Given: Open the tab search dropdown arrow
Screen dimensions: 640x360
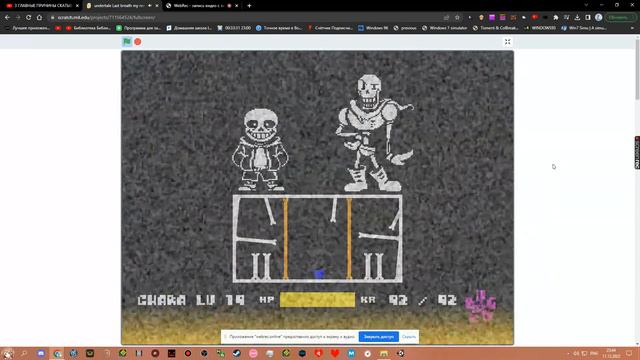Looking at the screenshot, I should click(586, 5).
